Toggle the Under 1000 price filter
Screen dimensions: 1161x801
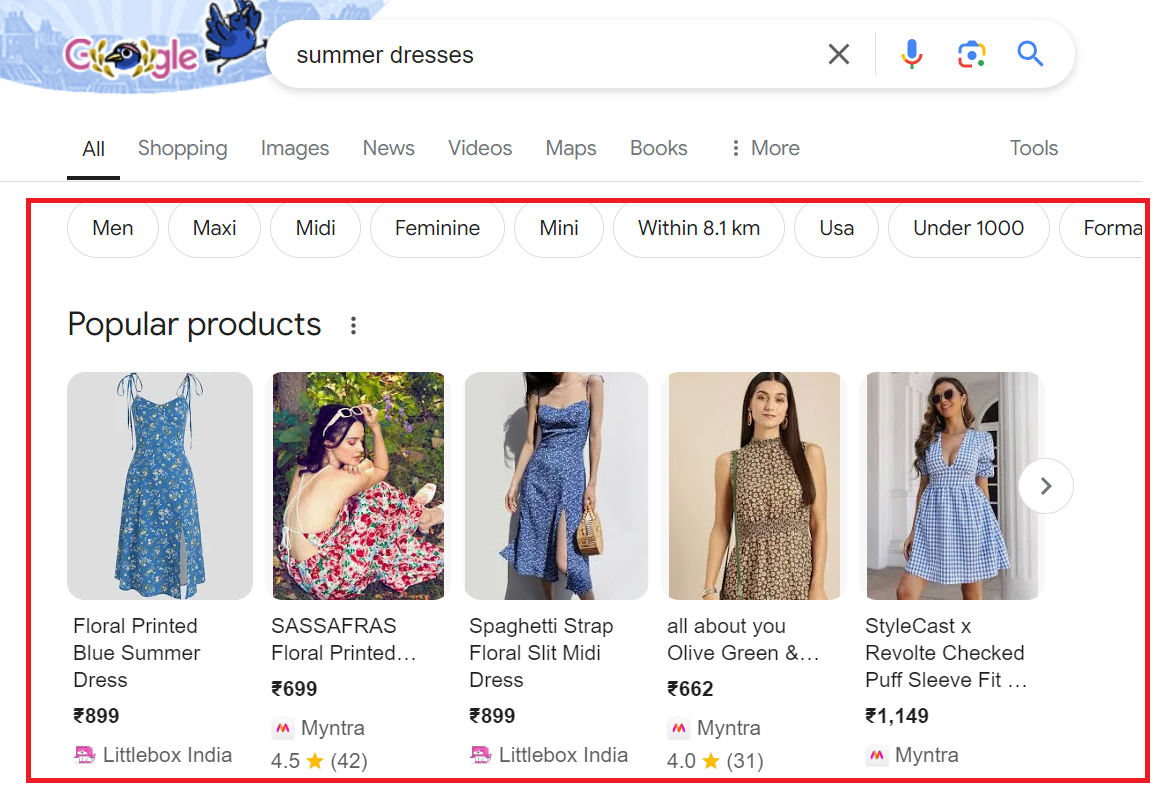(968, 228)
